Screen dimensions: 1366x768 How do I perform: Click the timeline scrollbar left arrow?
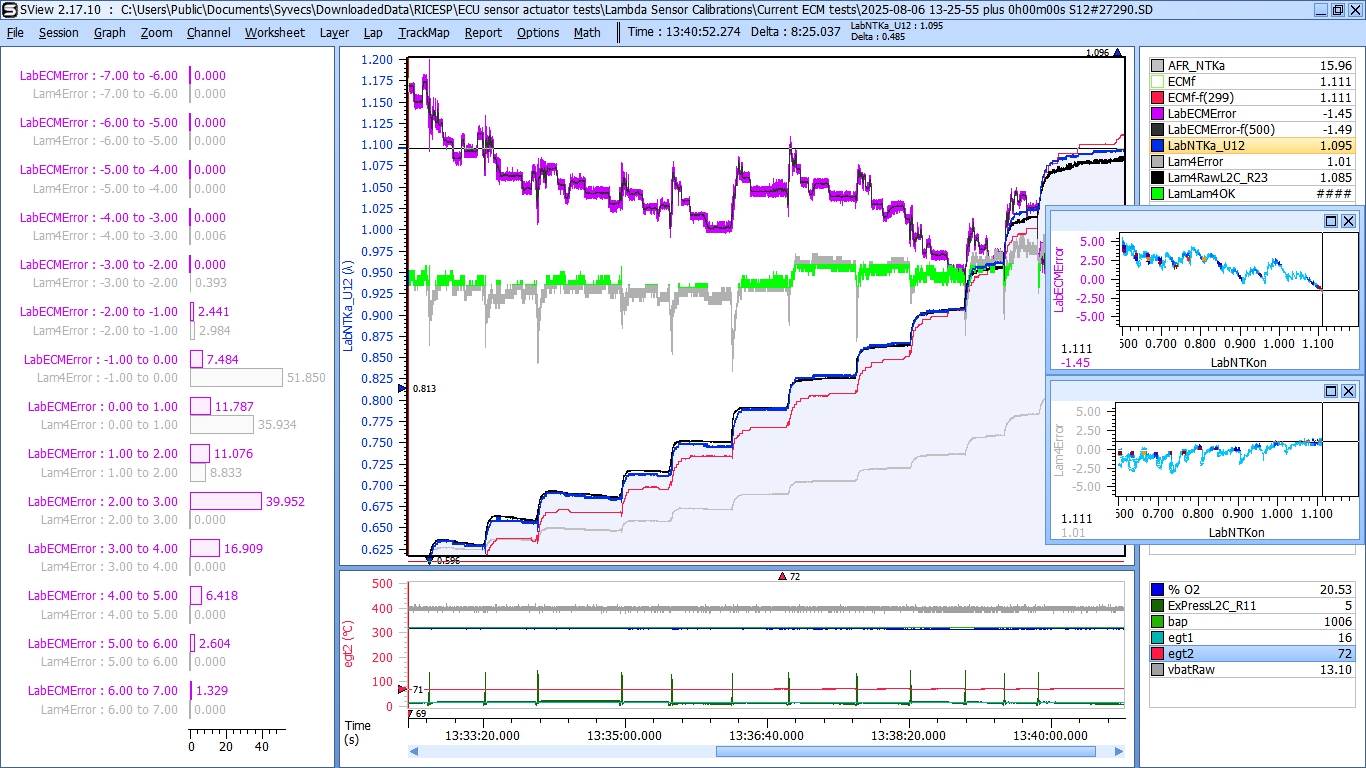click(415, 751)
